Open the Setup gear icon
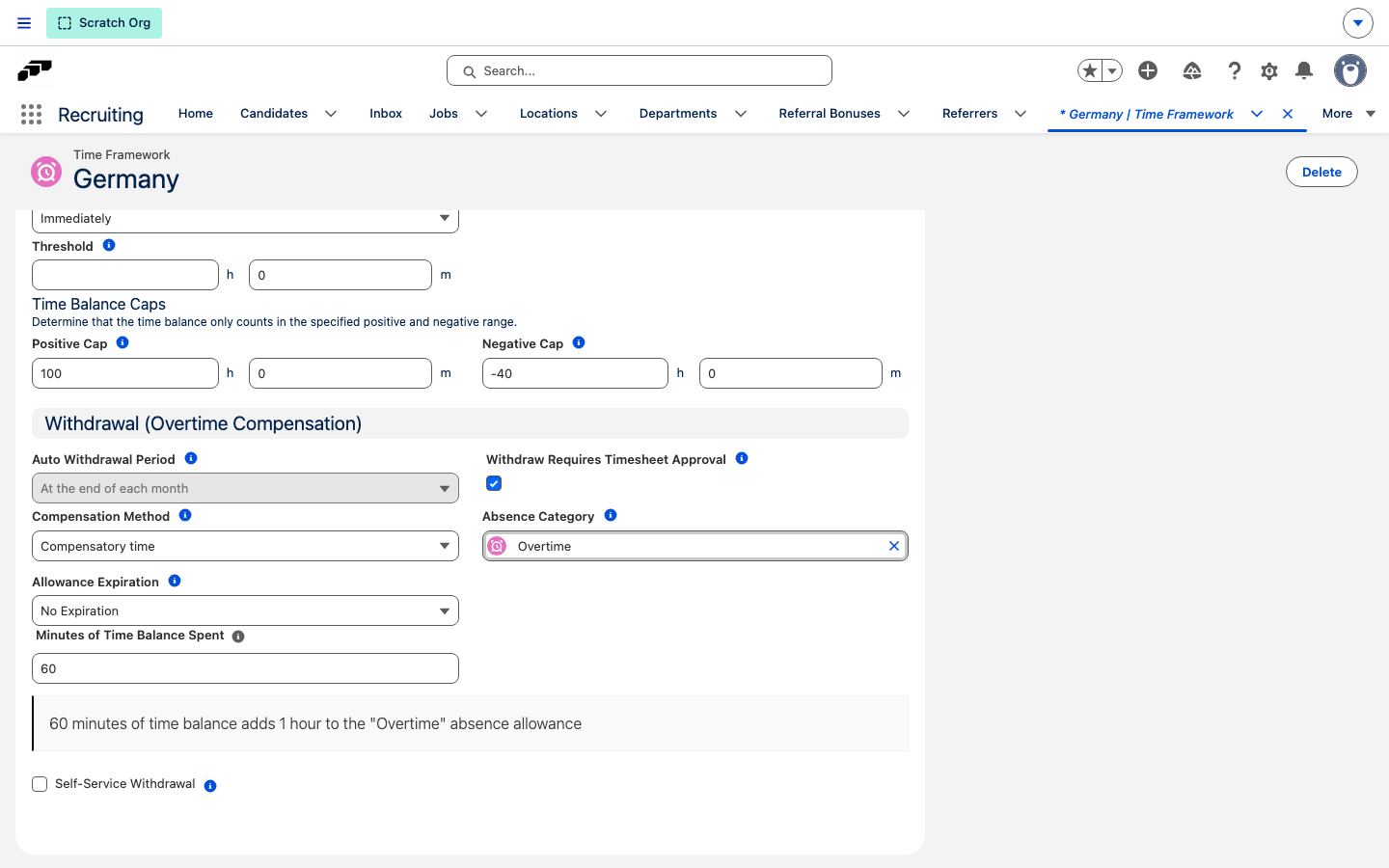Image resolution: width=1389 pixels, height=868 pixels. point(1269,70)
